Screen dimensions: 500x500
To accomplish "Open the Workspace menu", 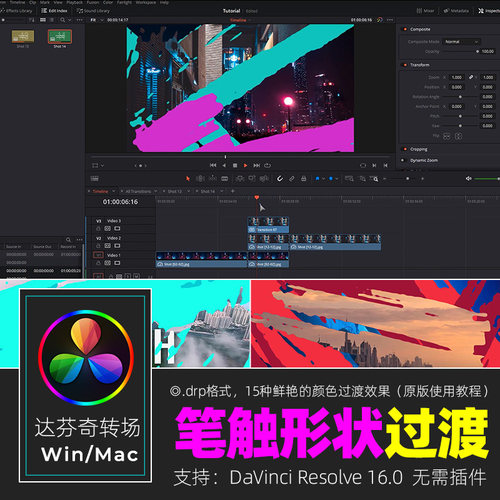I will click(146, 2).
